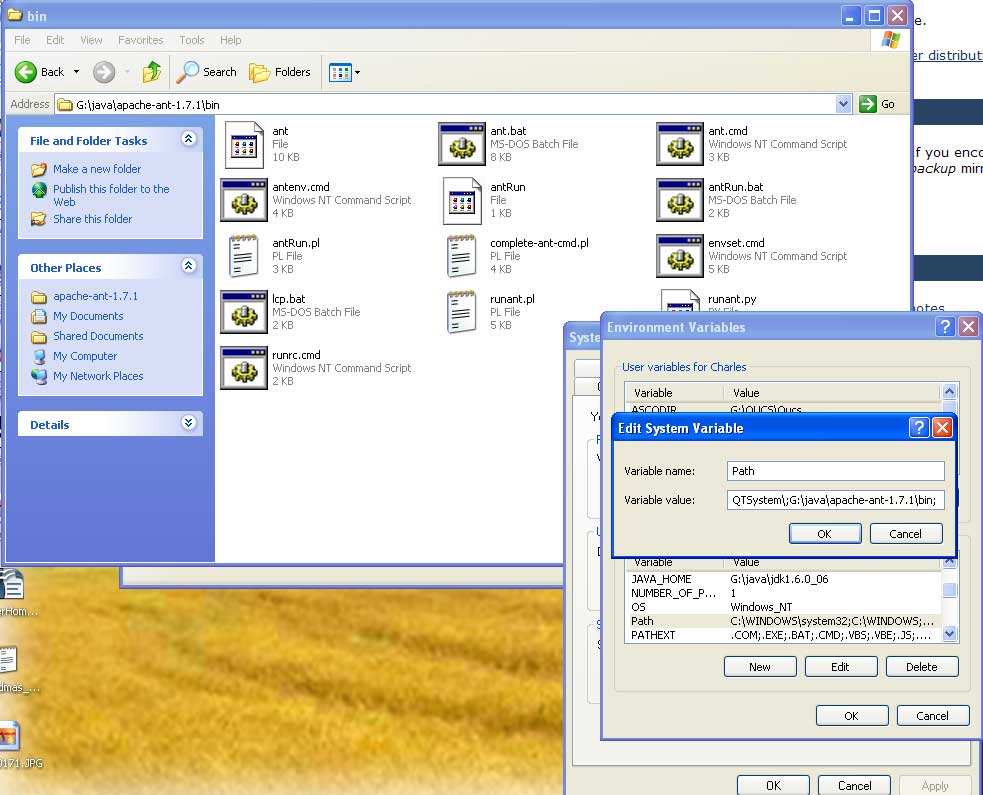Click OK in Environment Variables dialog
The height and width of the screenshot is (795, 983).
851,715
